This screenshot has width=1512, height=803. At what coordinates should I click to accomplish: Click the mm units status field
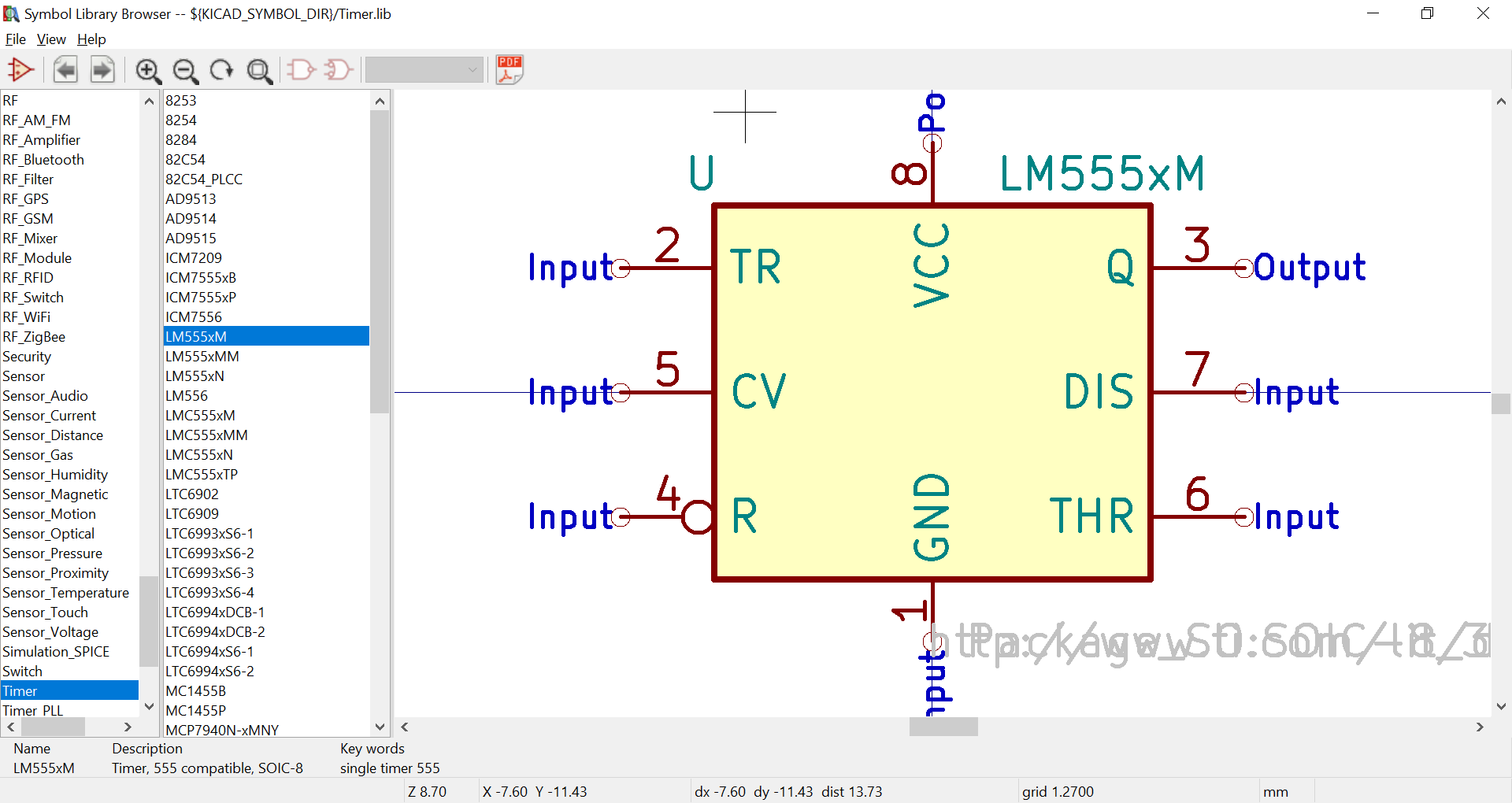[x=1276, y=791]
